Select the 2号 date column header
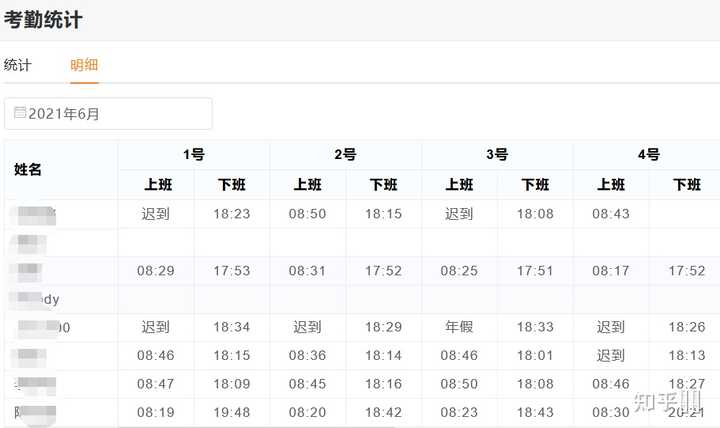Screen dimensions: 720x428 pyautogui.click(x=345, y=155)
